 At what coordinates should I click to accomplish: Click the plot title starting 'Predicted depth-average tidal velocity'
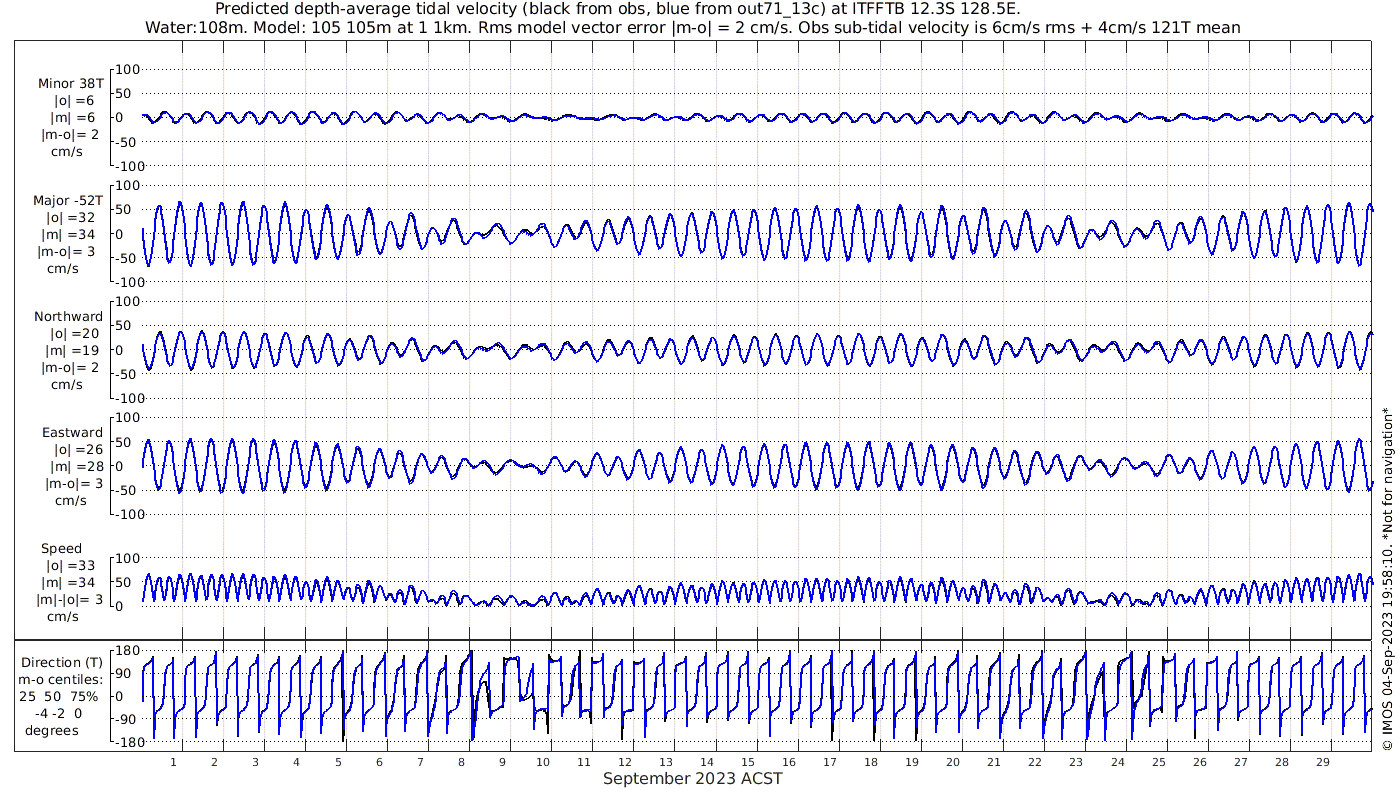click(x=618, y=9)
